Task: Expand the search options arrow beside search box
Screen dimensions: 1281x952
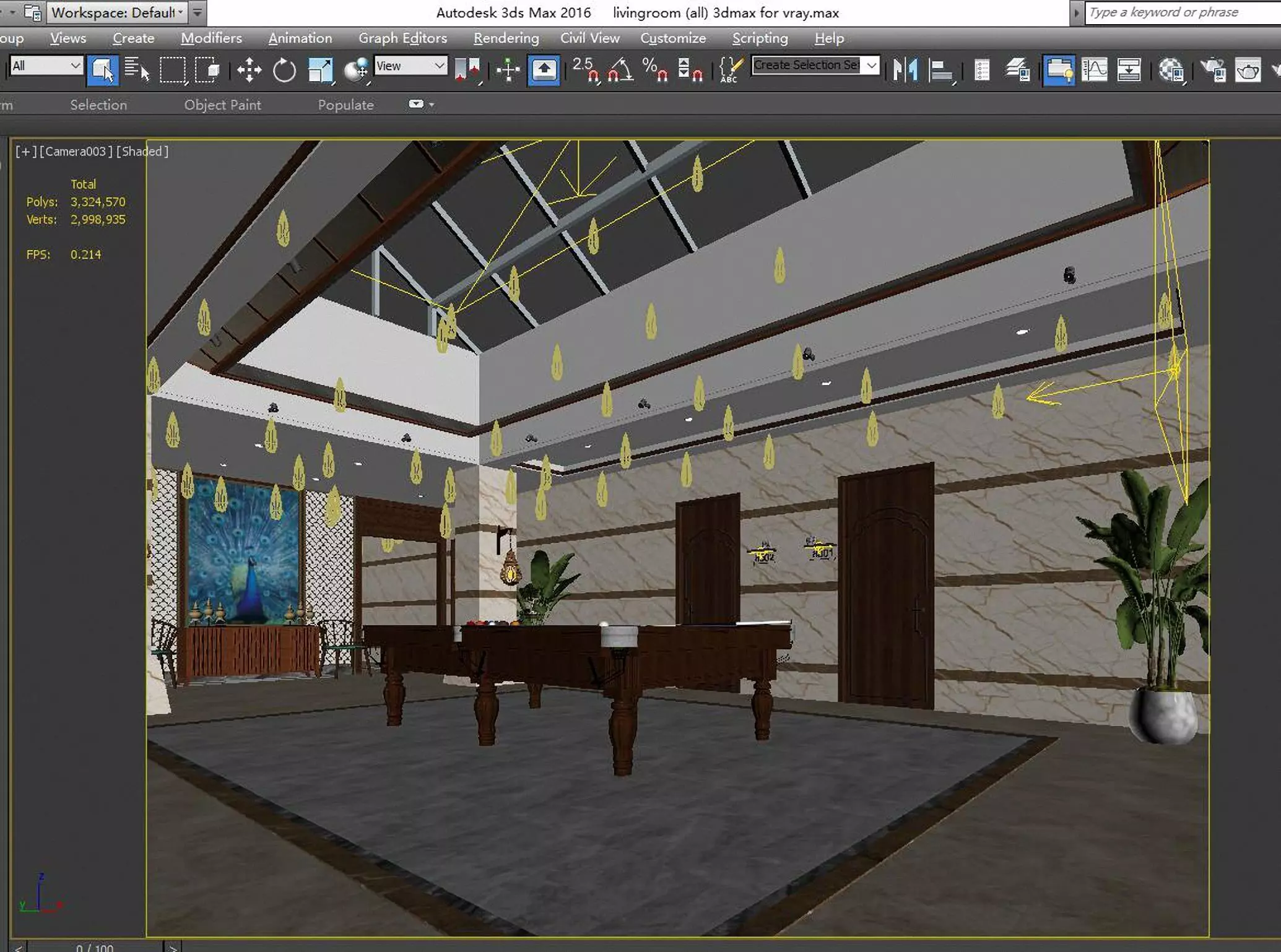Action: coord(1076,12)
